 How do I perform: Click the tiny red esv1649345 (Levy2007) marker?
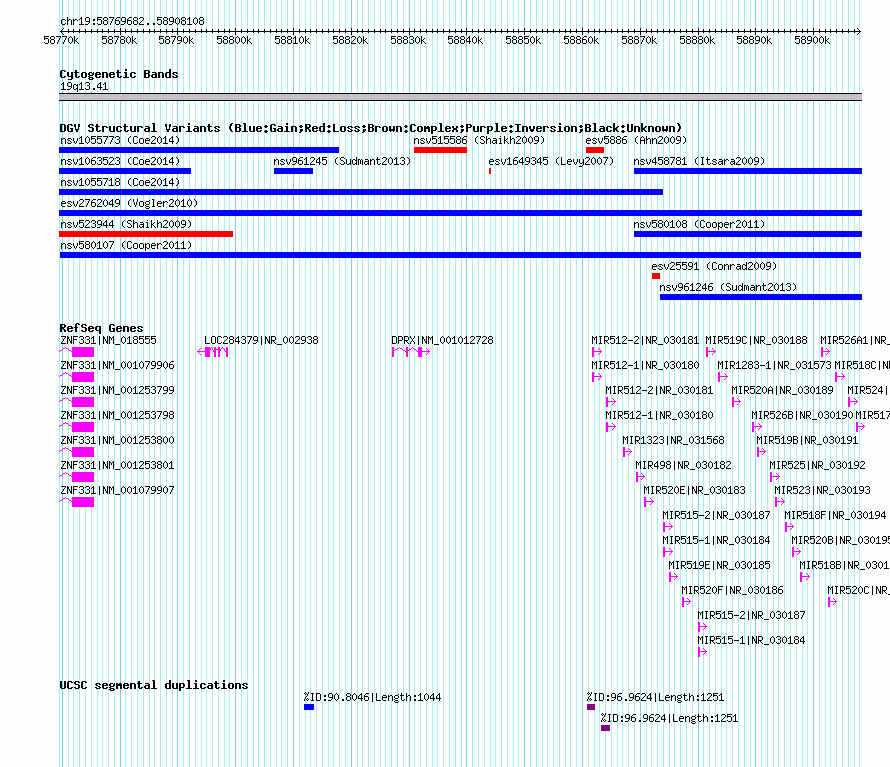[490, 171]
